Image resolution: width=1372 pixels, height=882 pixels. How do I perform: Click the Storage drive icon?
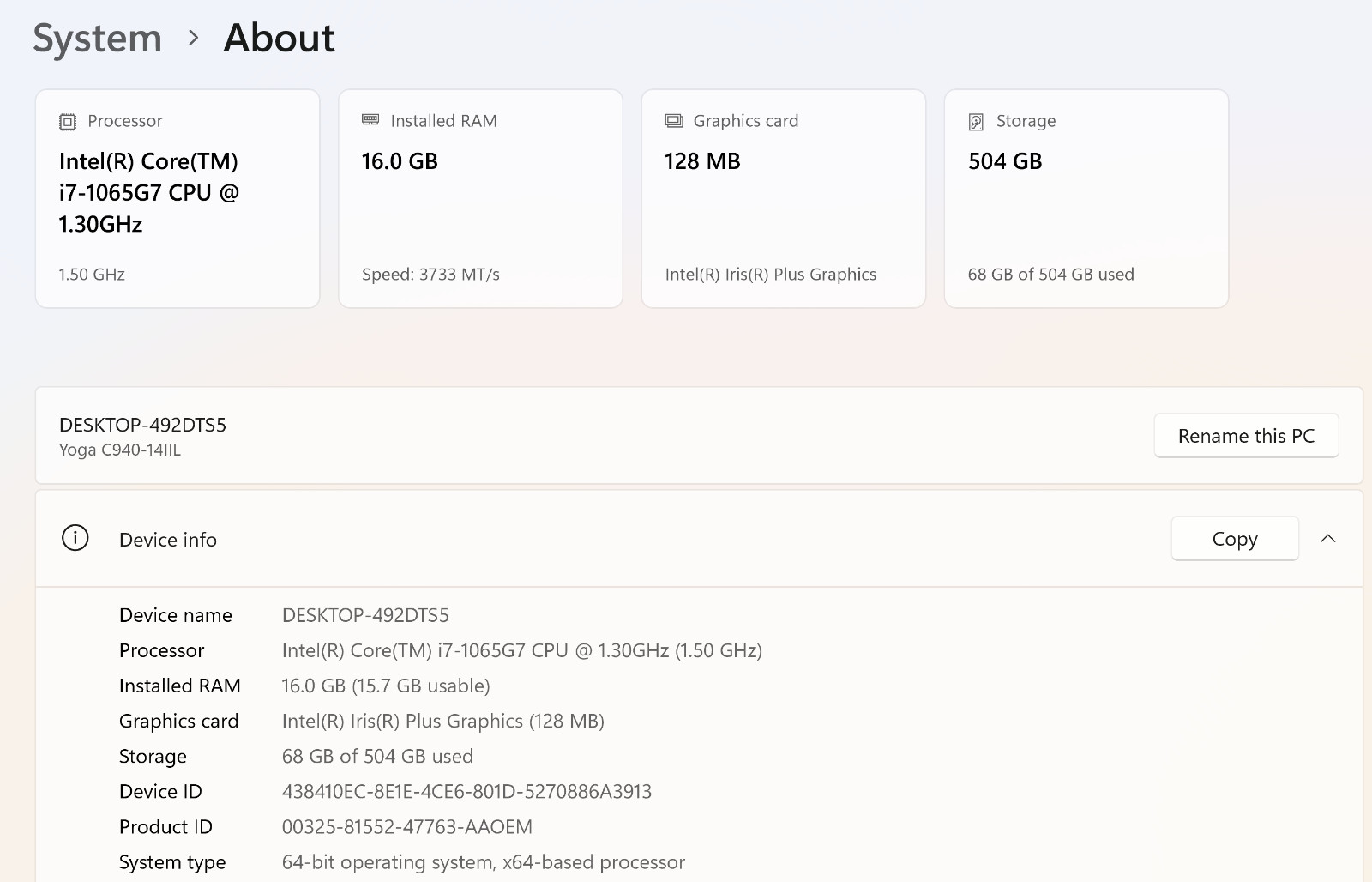pos(976,122)
